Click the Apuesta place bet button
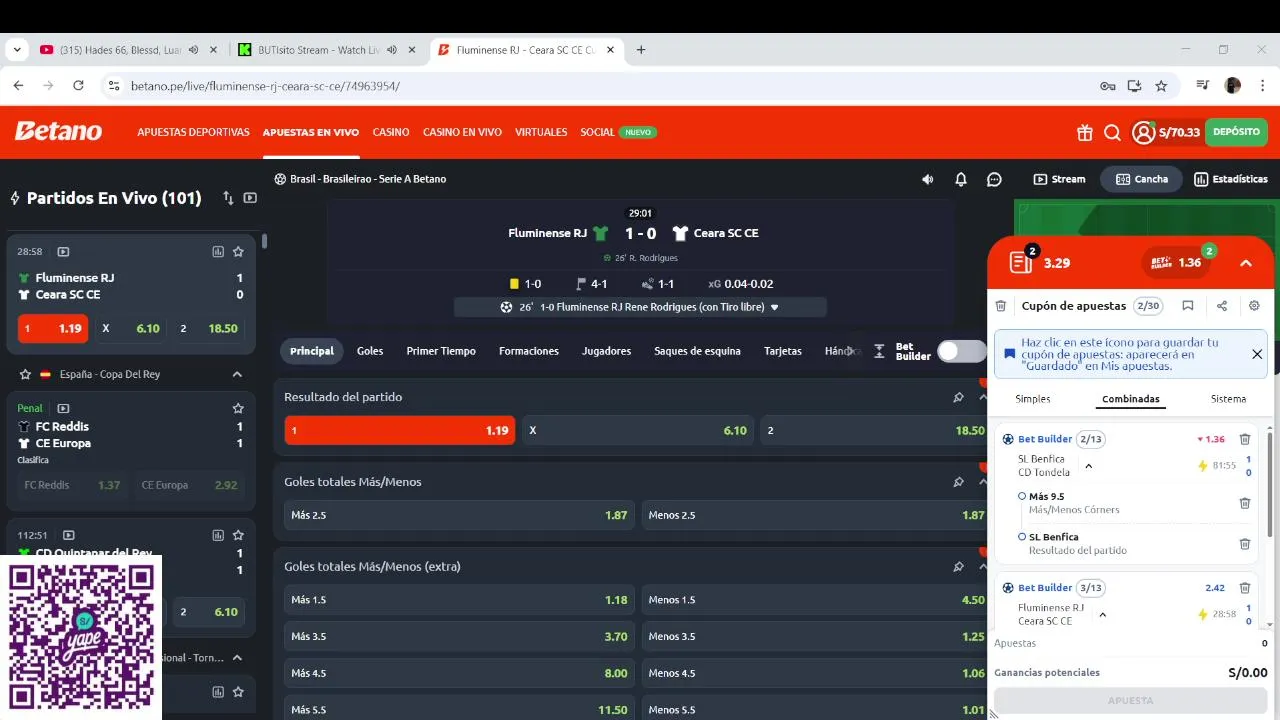This screenshot has width=1280, height=720. tap(1131, 701)
